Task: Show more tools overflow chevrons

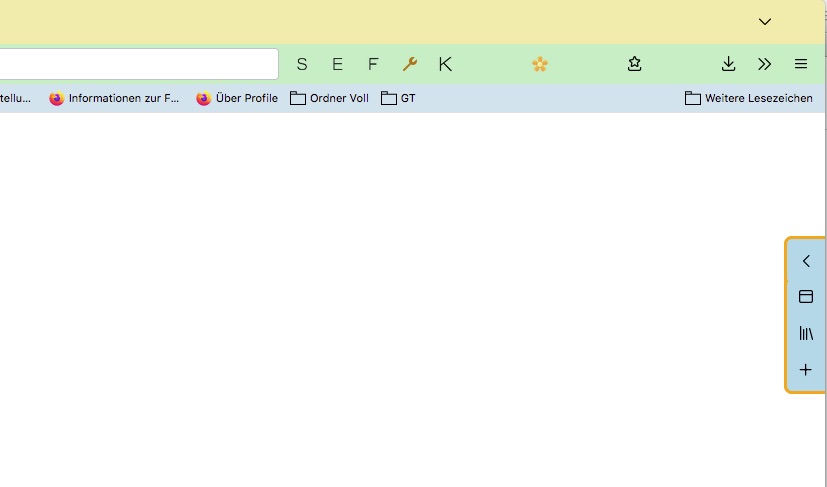Action: 764,64
